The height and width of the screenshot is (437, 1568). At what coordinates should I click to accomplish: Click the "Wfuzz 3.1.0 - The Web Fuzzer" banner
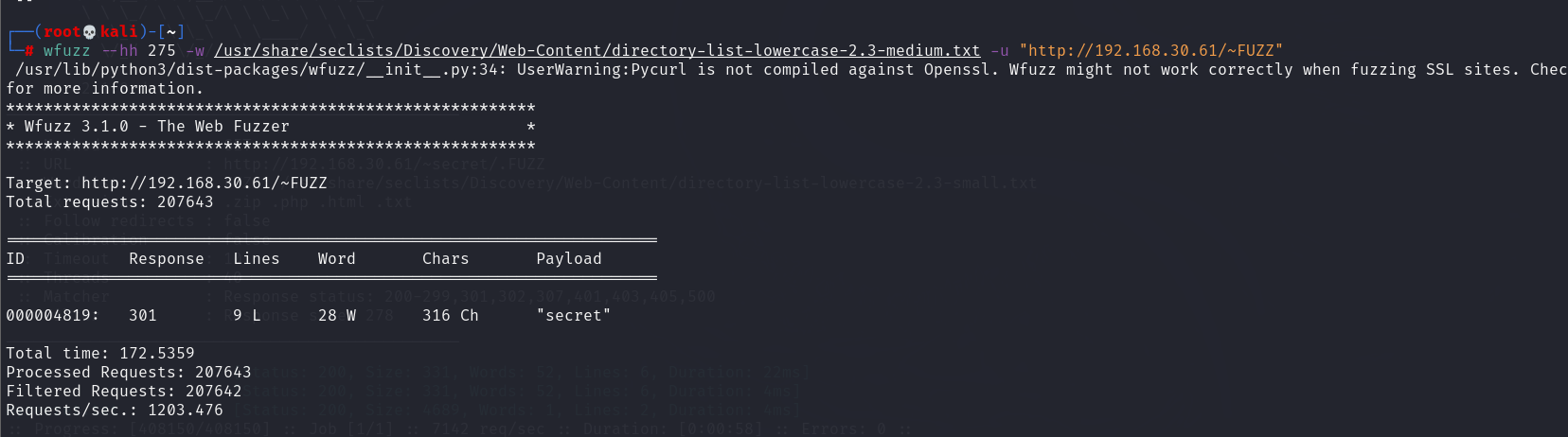coord(156,127)
